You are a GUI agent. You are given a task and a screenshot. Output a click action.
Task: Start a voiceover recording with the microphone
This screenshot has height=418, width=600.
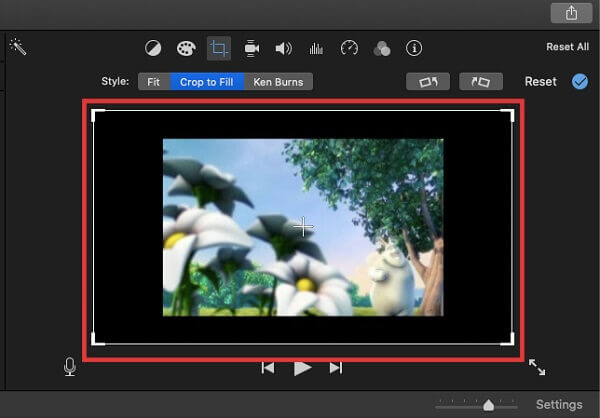pos(70,367)
